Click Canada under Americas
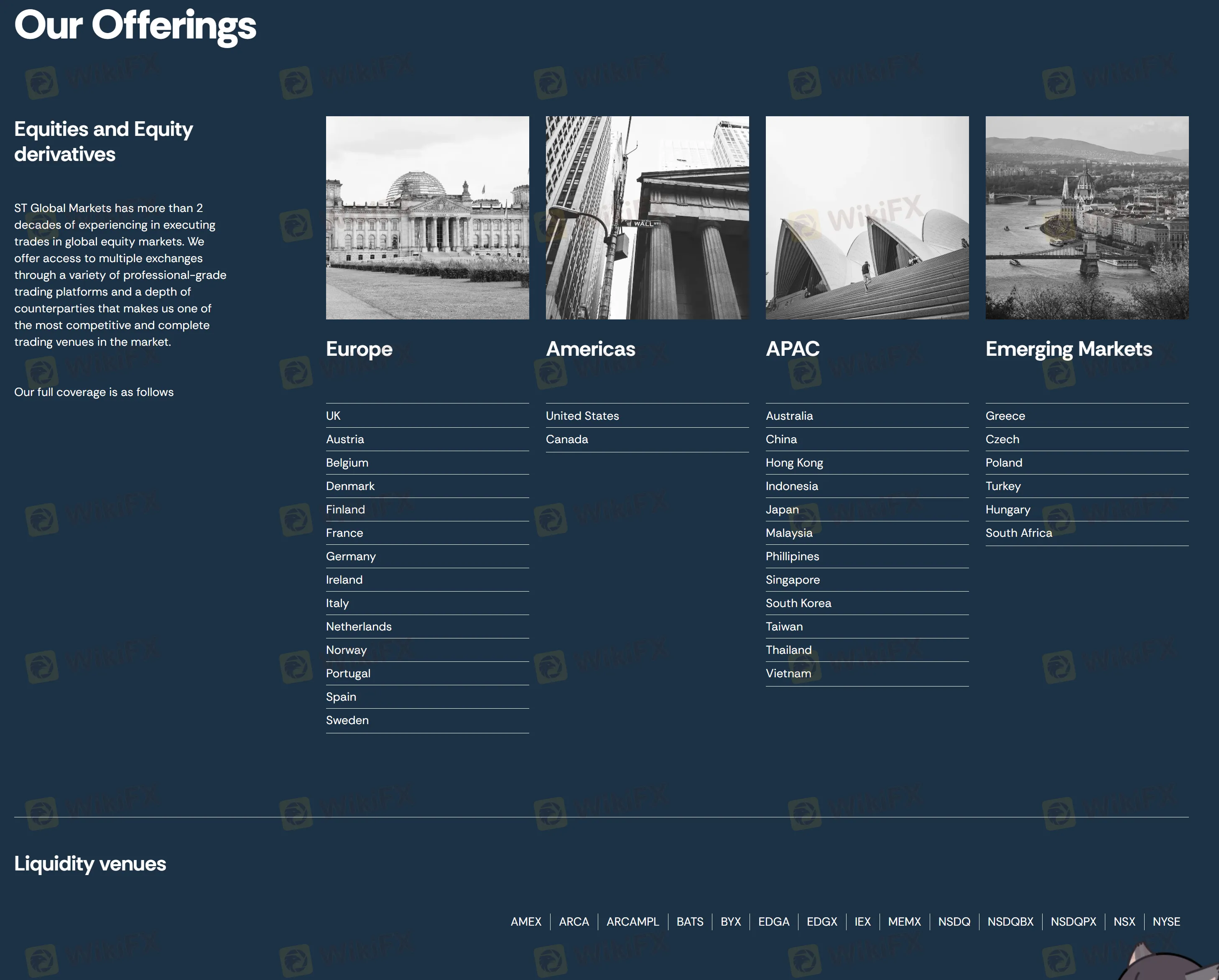 pos(566,439)
